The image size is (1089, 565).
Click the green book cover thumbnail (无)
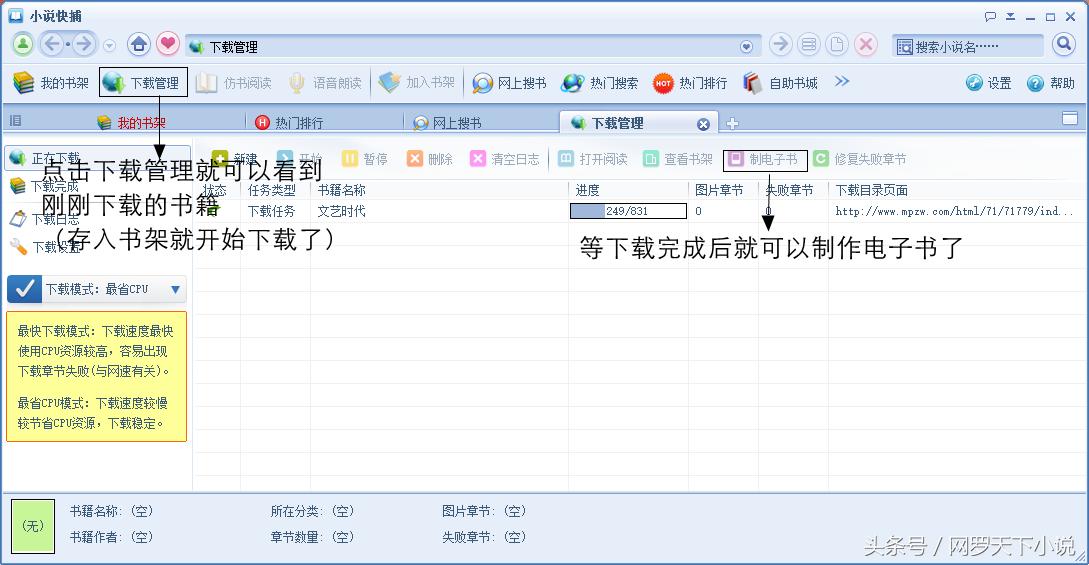tap(33, 526)
